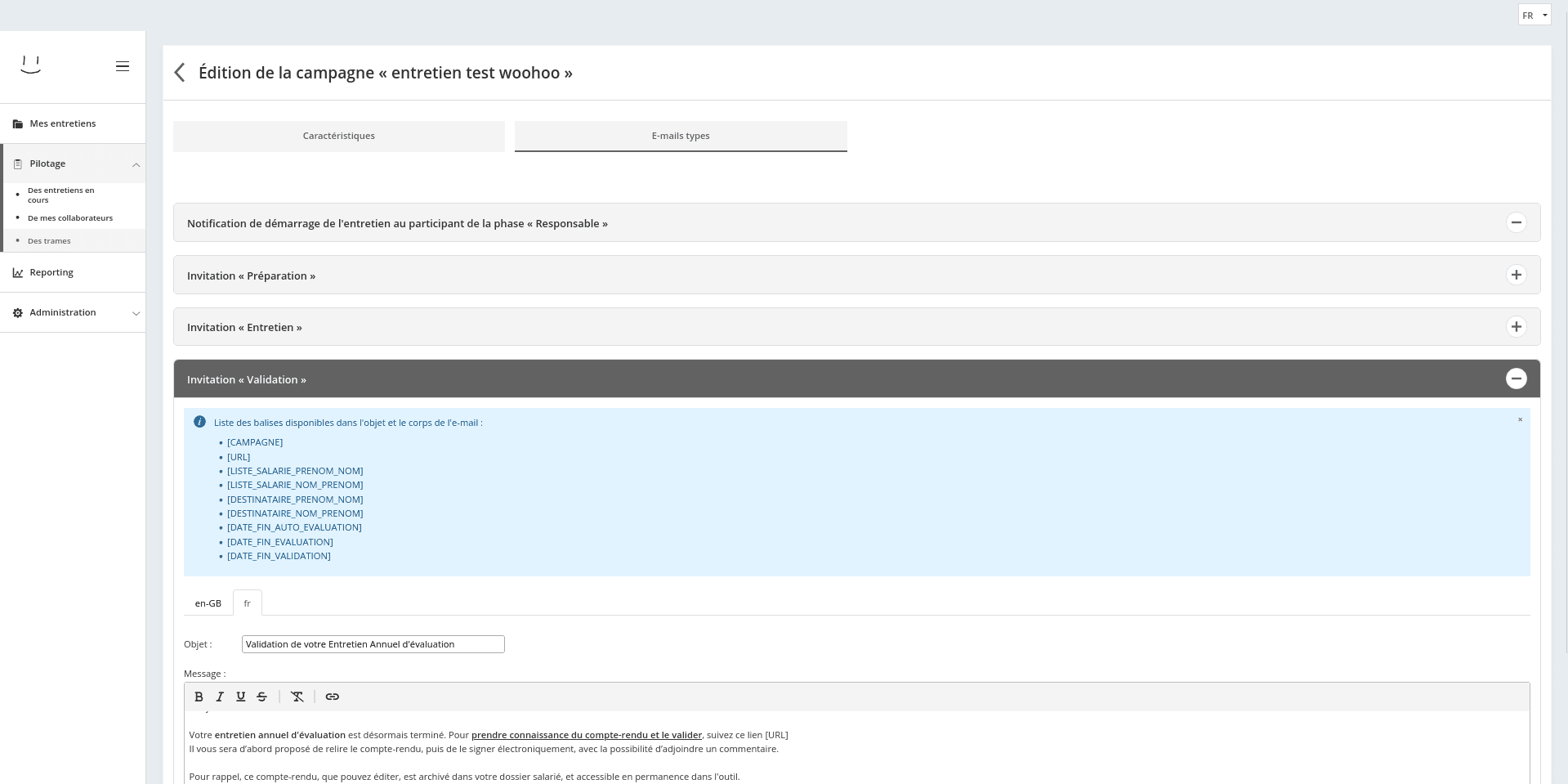Collapse the Invitation « Validation » section
1568x784 pixels.
(x=1516, y=379)
